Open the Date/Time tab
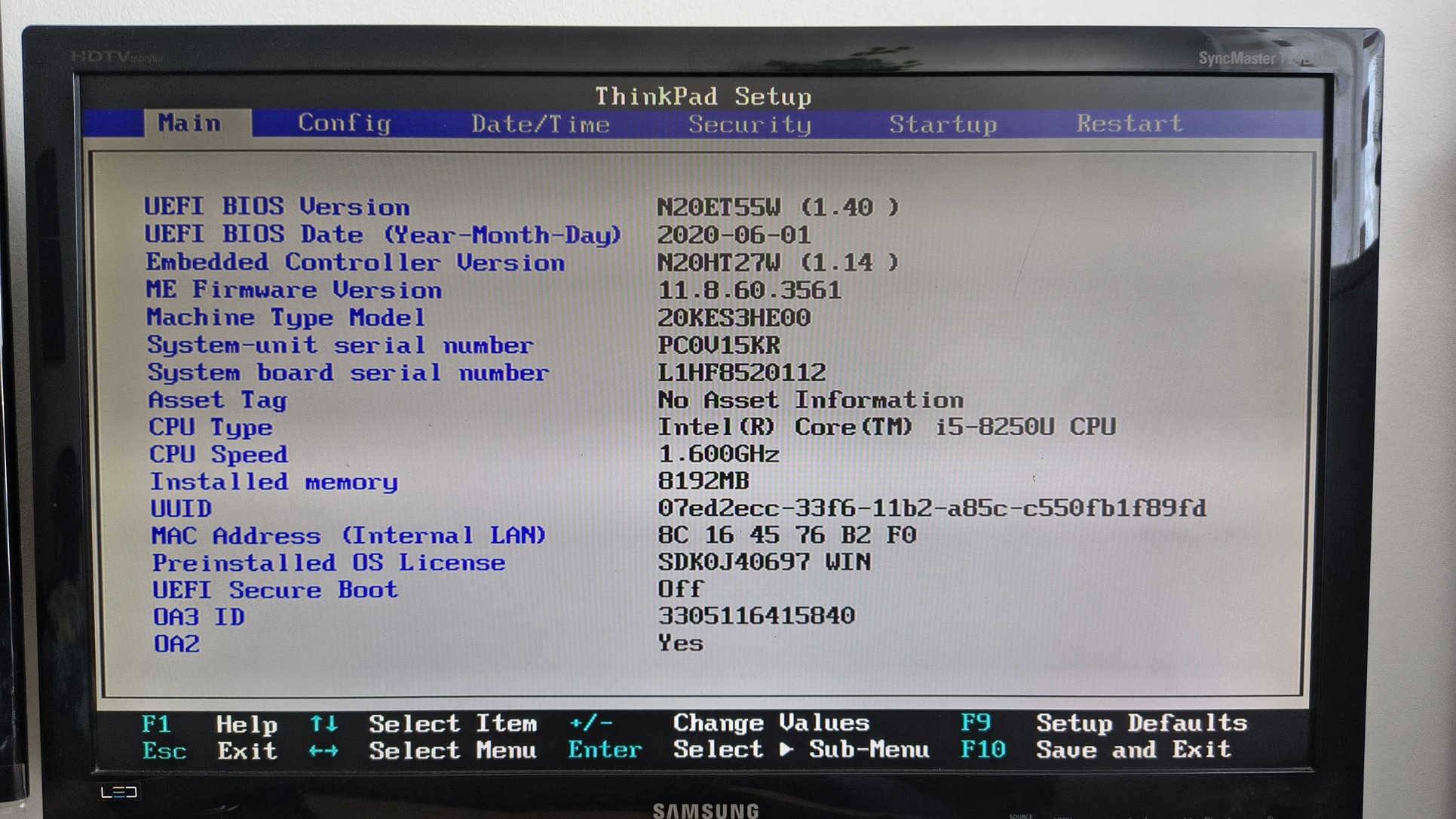Image resolution: width=1456 pixels, height=819 pixels. [x=540, y=124]
